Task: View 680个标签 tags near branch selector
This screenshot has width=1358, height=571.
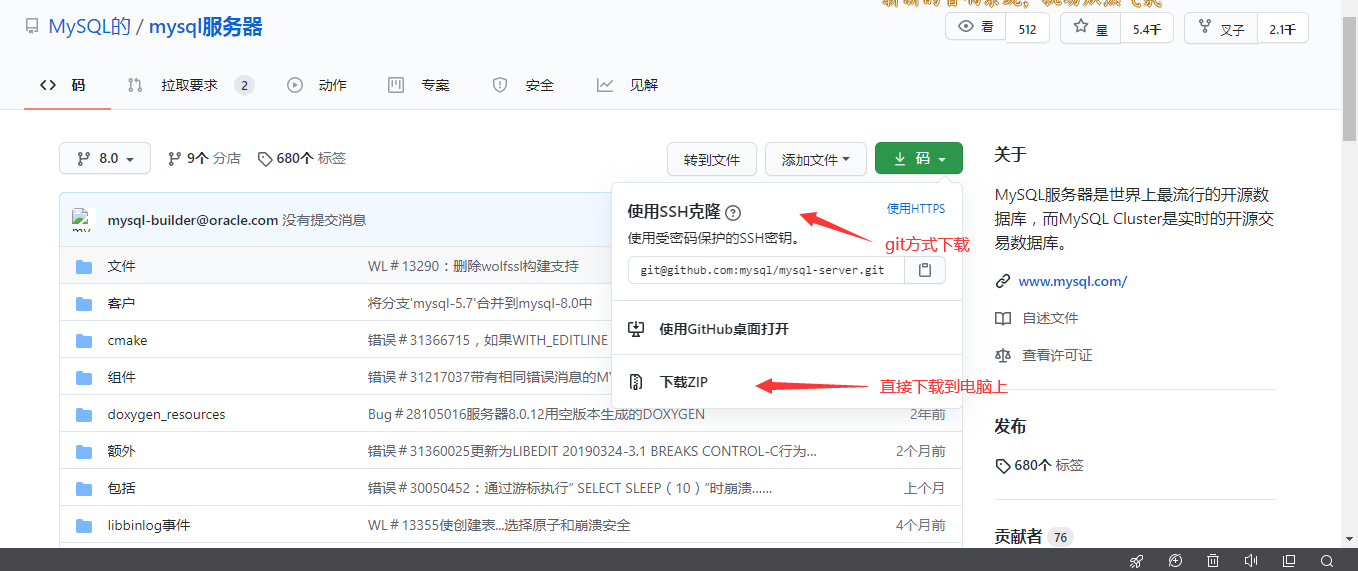Action: 302,158
